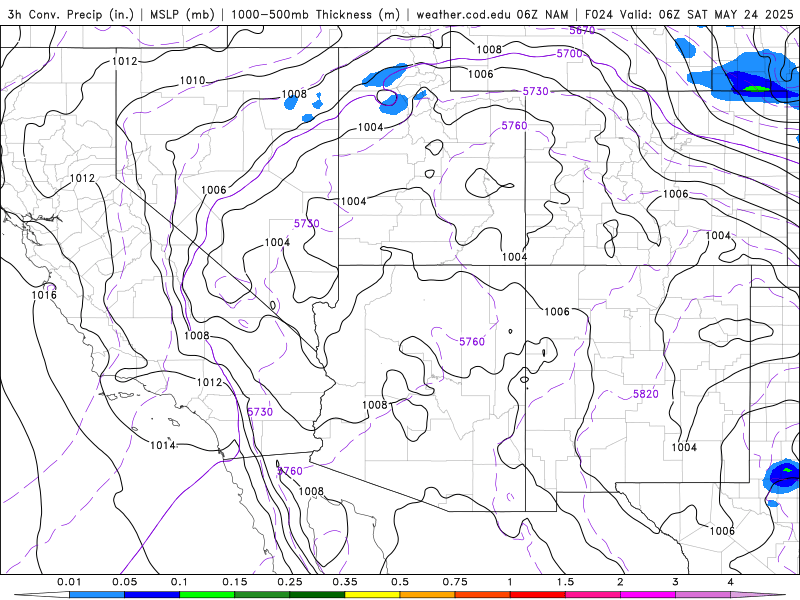Click the yellow 0.35–0.5 legend swatch
The width and height of the screenshot is (800, 600).
pyautogui.click(x=372, y=595)
